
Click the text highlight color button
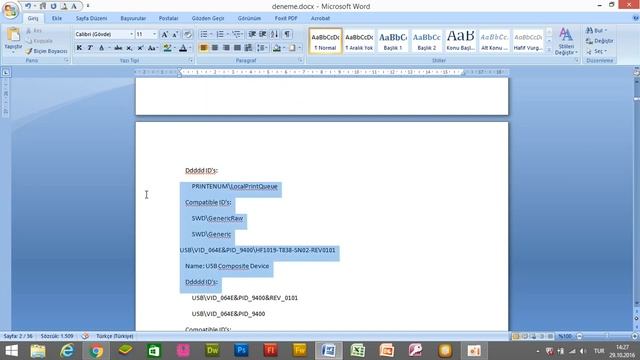167,48
